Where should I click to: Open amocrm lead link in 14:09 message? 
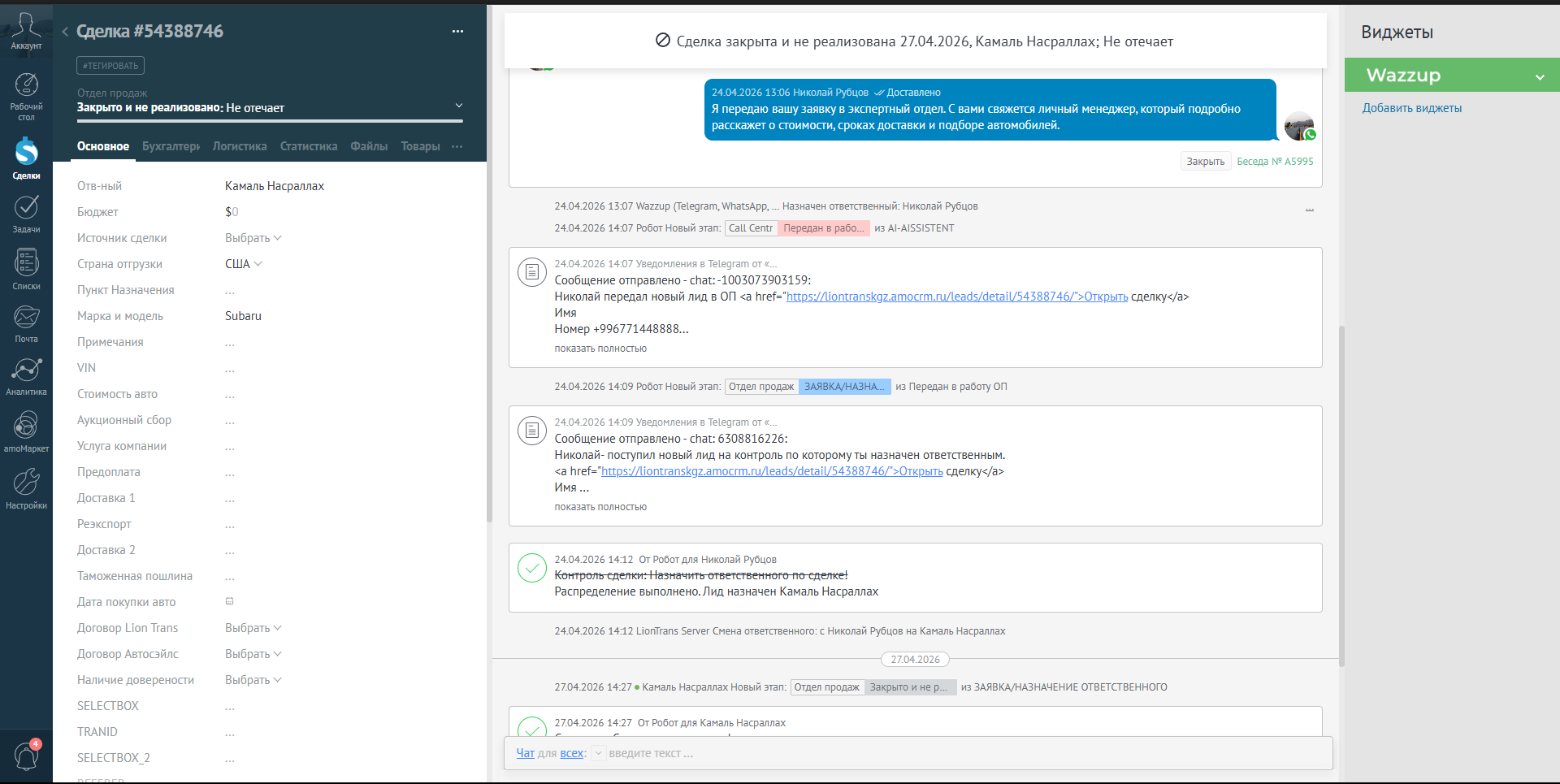coord(772,471)
